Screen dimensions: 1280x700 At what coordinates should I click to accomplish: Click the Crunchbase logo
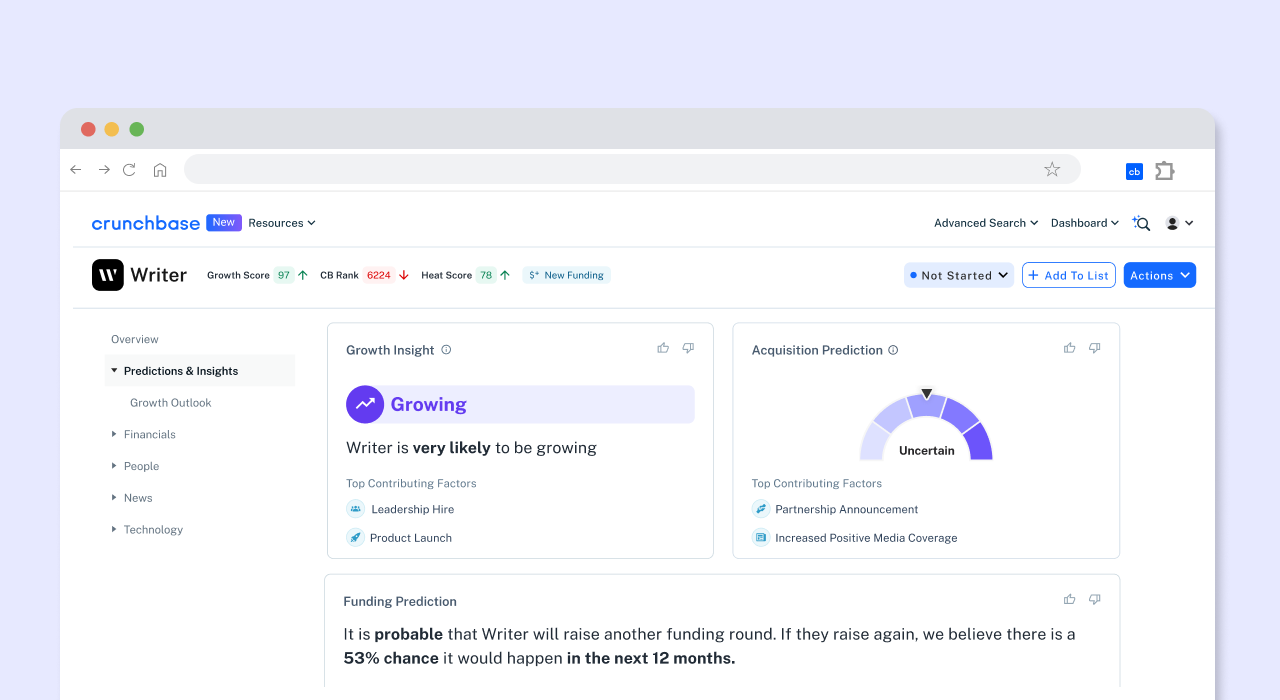pyautogui.click(x=146, y=223)
